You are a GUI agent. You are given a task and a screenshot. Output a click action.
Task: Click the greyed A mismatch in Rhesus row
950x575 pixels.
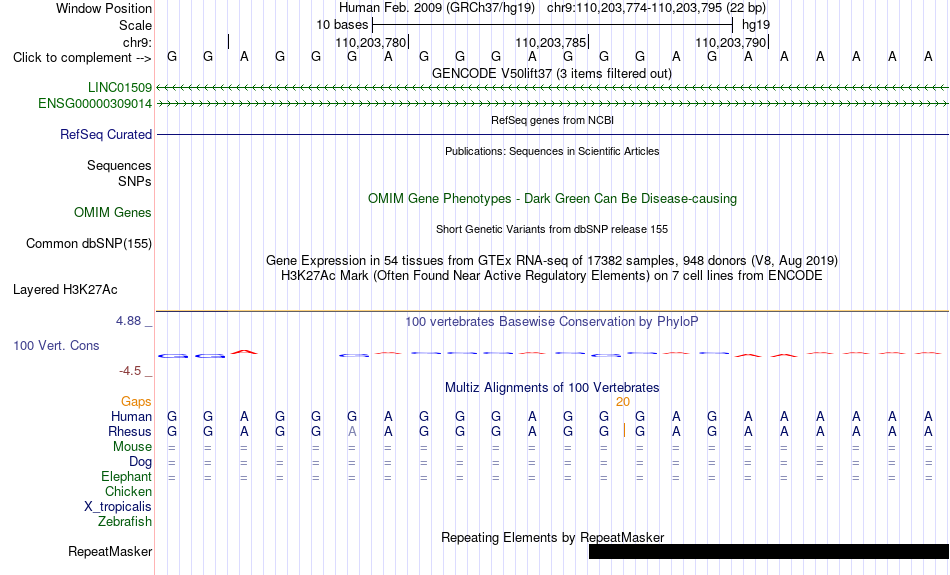pyautogui.click(x=352, y=431)
